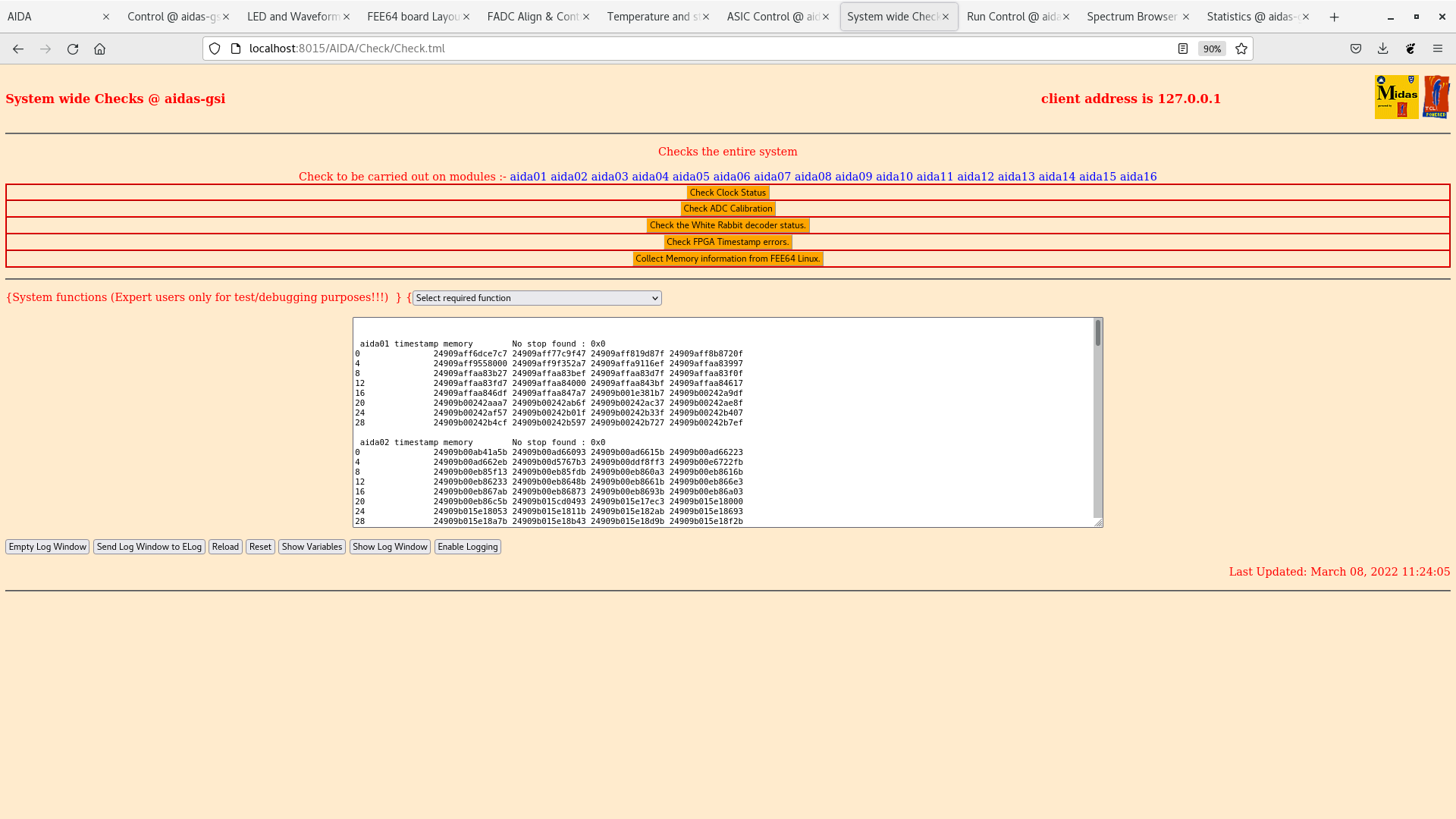Click the Tcl powered logo icon

1436,97
